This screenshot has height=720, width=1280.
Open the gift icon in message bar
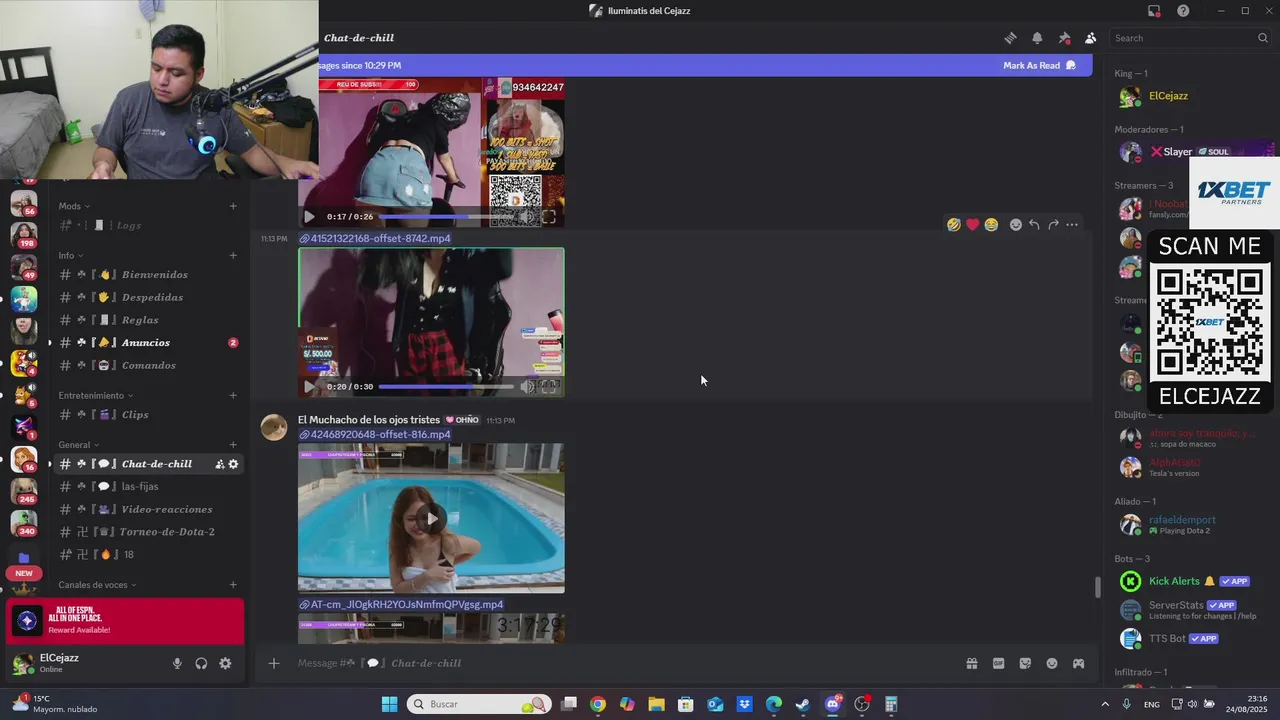pos(971,663)
